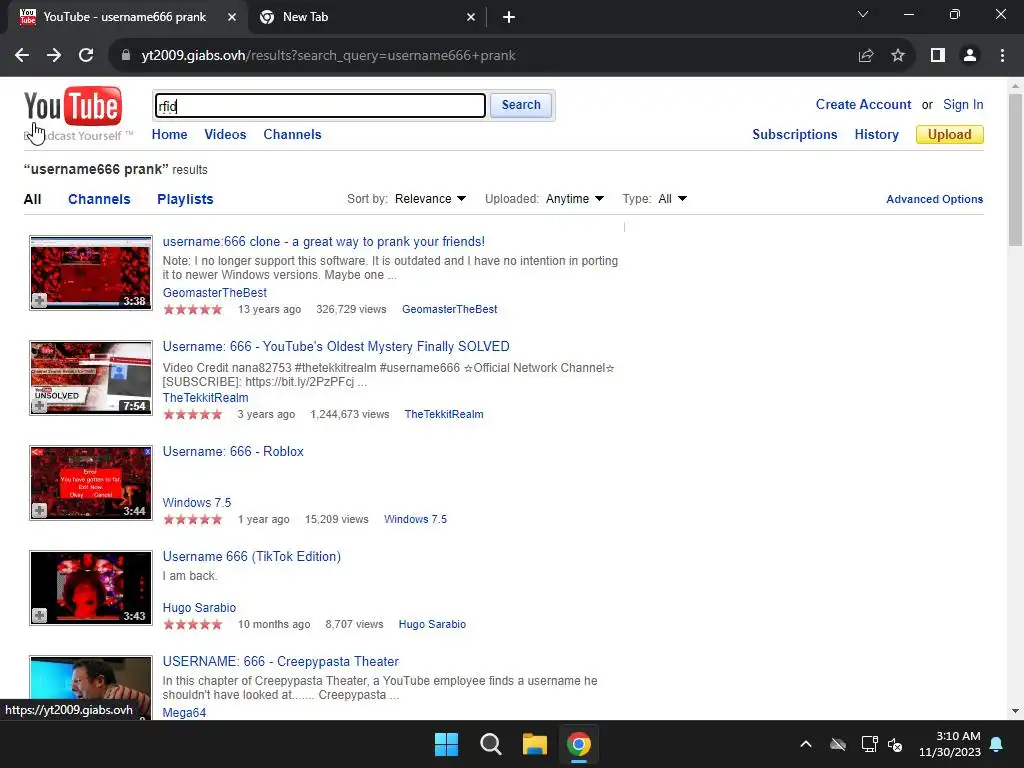This screenshot has height=768, width=1024.
Task: Open the Chrome profile menu
Action: click(970, 56)
